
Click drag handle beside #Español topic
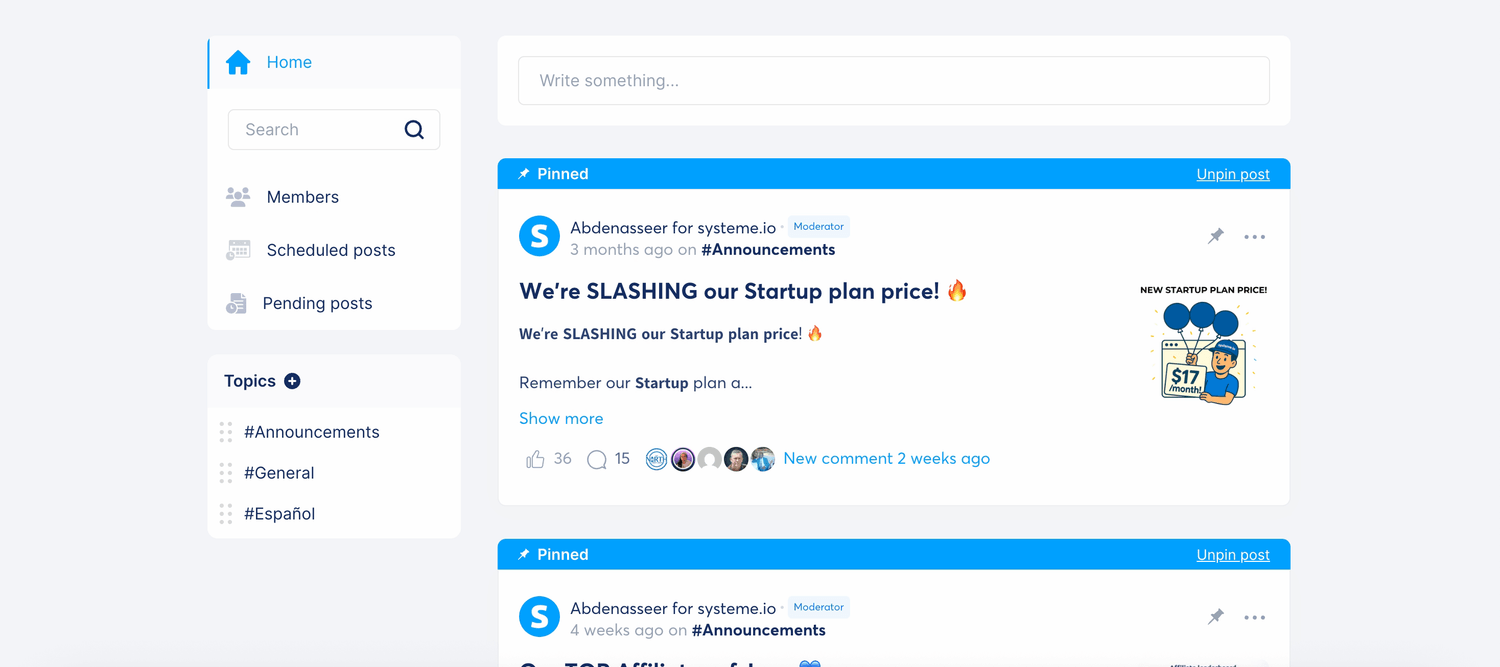coord(226,514)
